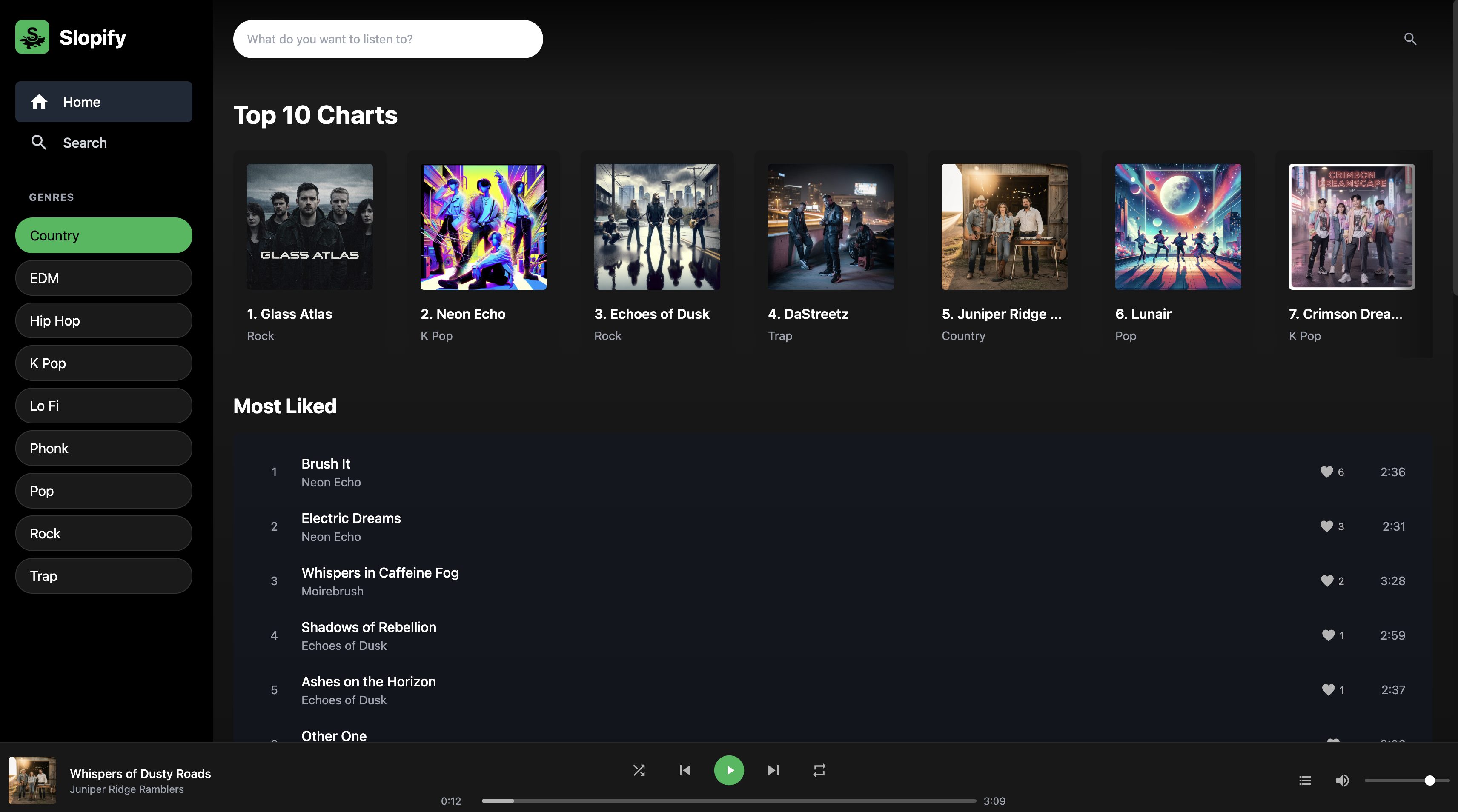Select the Phonk genre filter
1458x812 pixels.
click(x=103, y=448)
